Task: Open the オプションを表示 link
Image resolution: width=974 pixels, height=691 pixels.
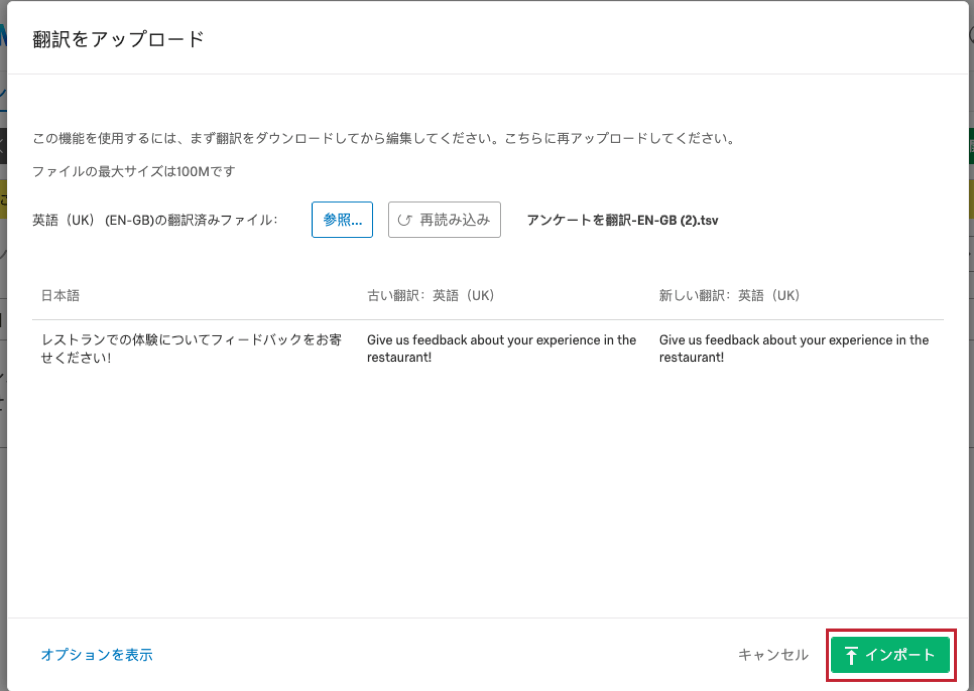Action: (97, 655)
